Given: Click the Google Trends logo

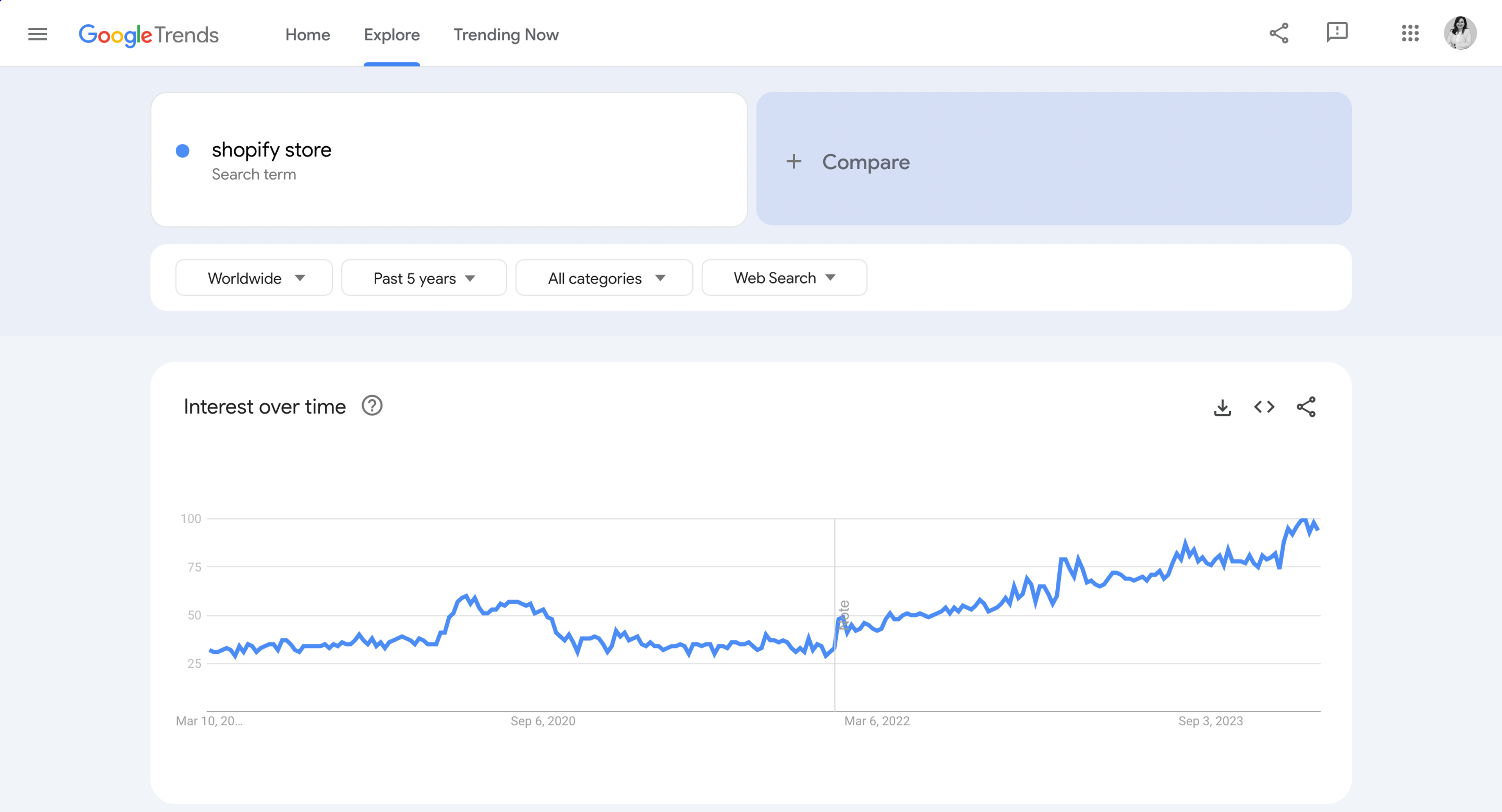Looking at the screenshot, I should pos(149,35).
